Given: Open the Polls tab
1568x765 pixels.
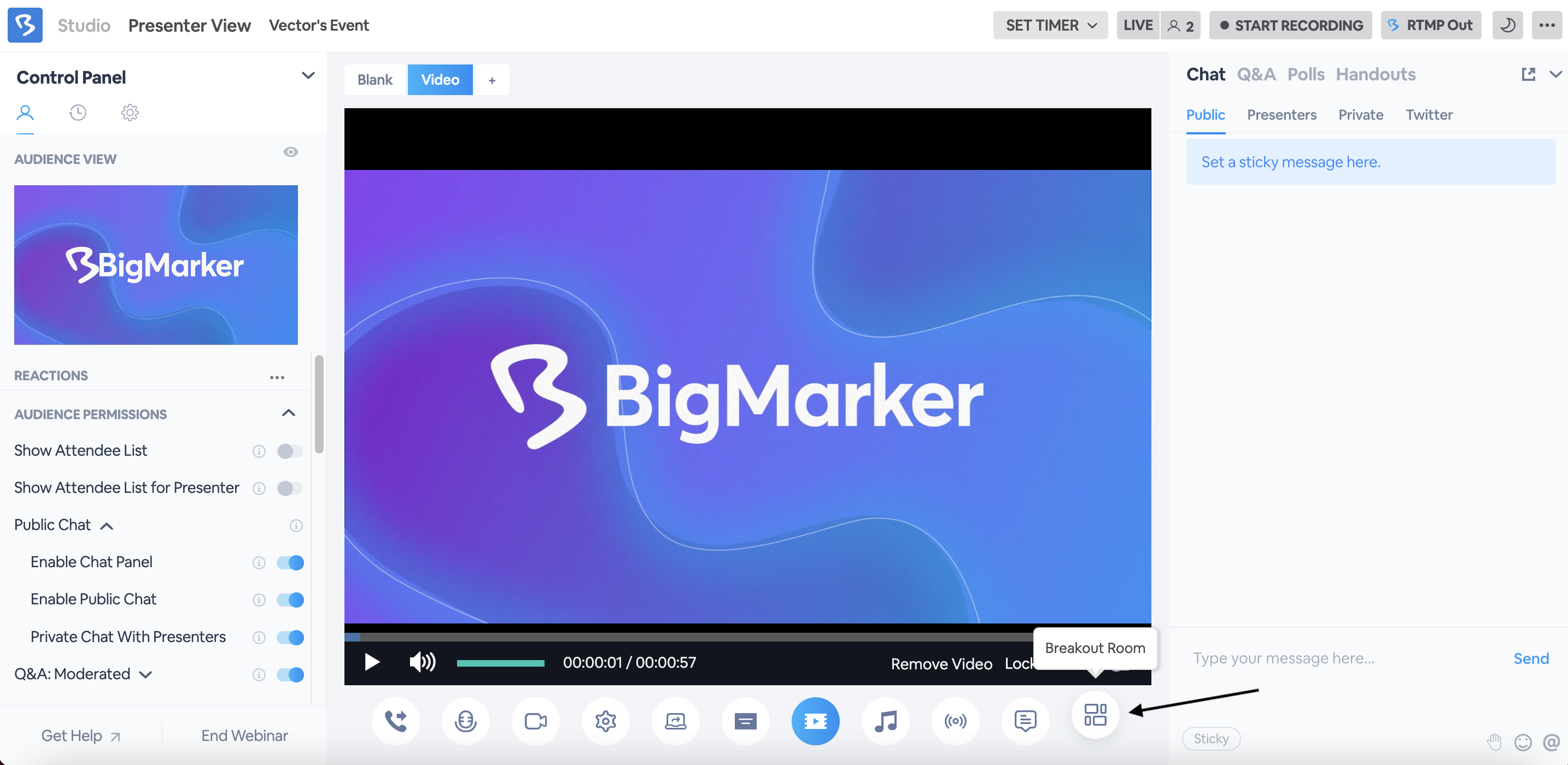Looking at the screenshot, I should pyautogui.click(x=1306, y=74).
